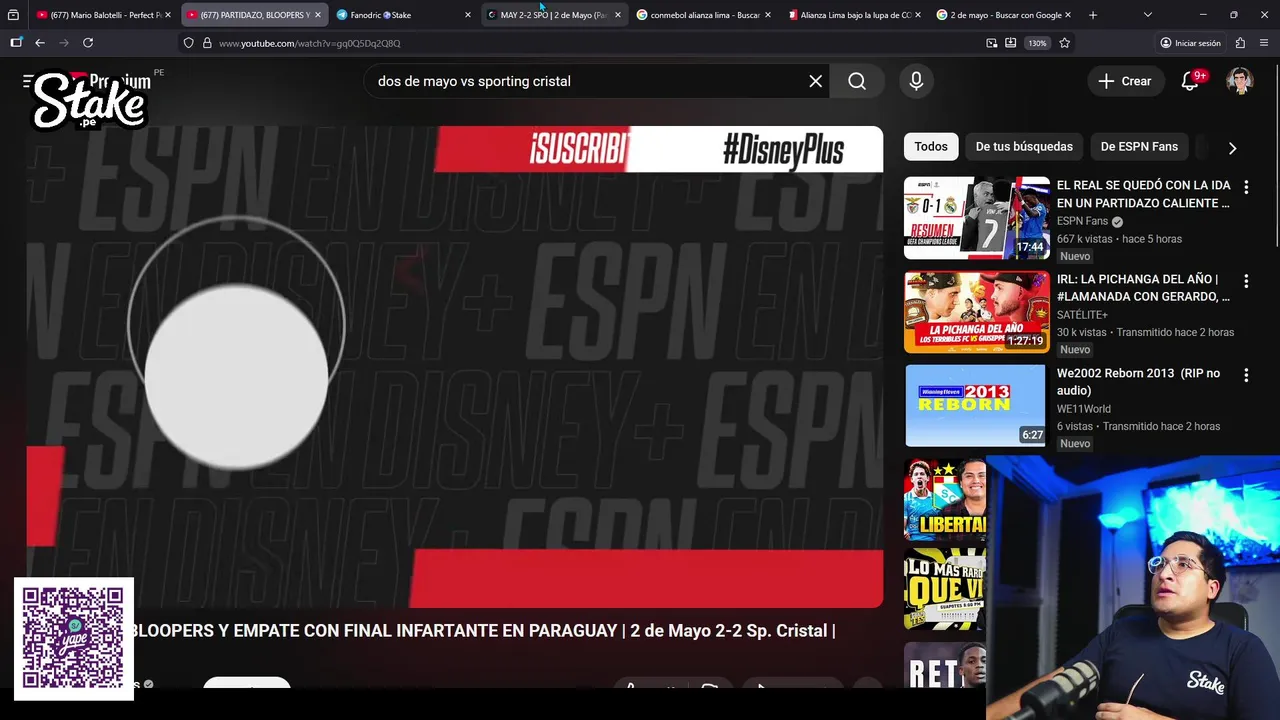Open EL REAL SE QUEDÓ CON LA IDA video title
This screenshot has height=720, width=1280.
[1143, 194]
